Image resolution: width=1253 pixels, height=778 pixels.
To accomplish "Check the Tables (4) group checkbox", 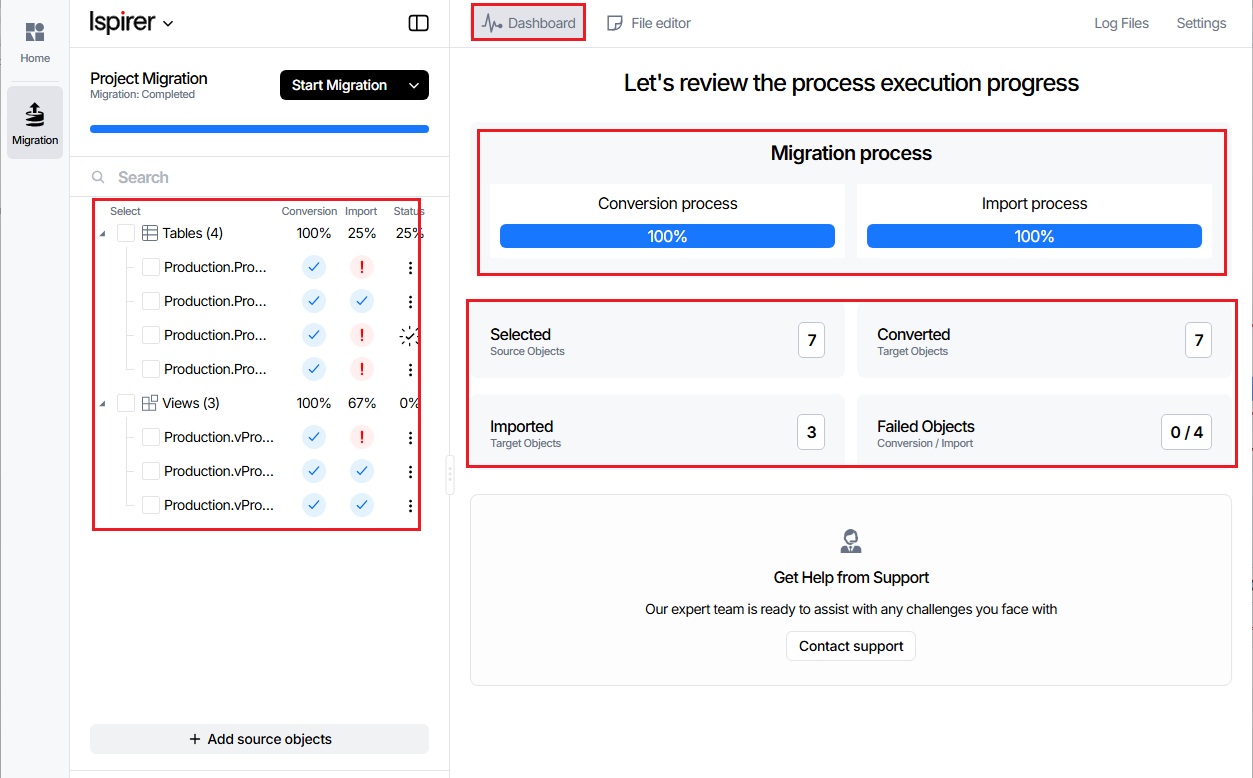I will (x=126, y=233).
